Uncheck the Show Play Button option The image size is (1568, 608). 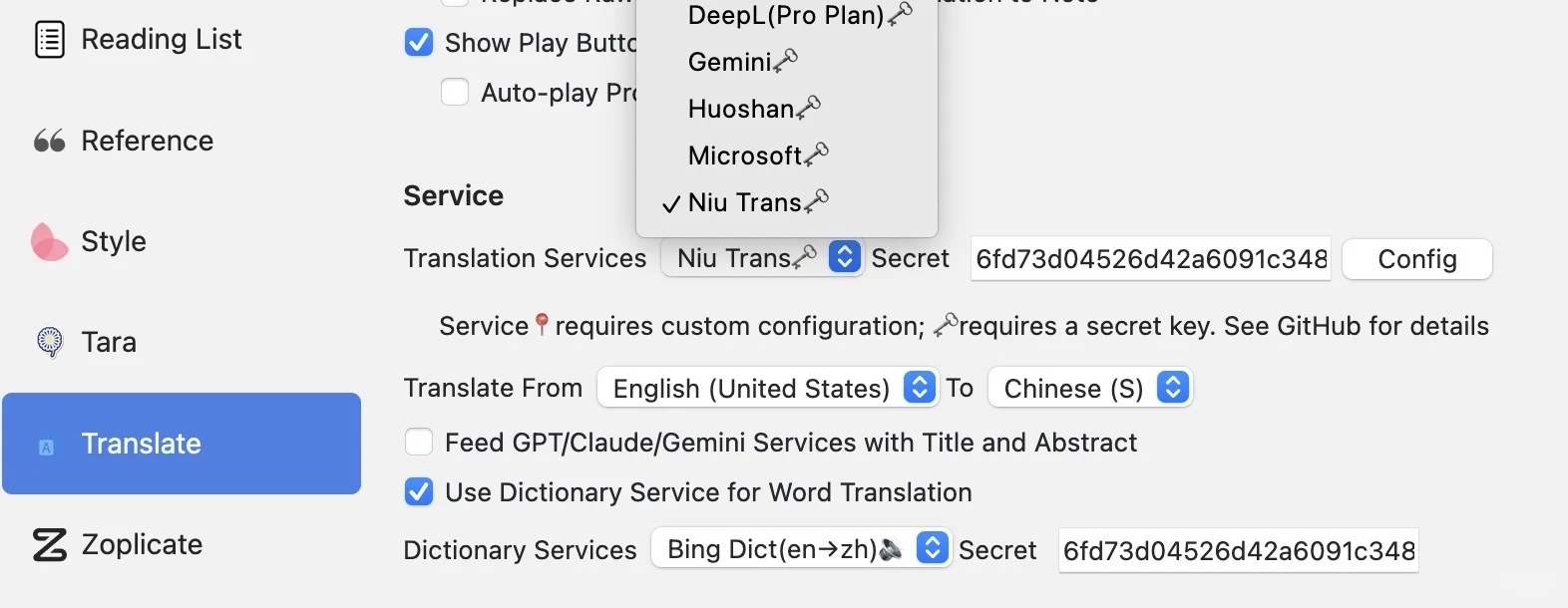point(419,43)
